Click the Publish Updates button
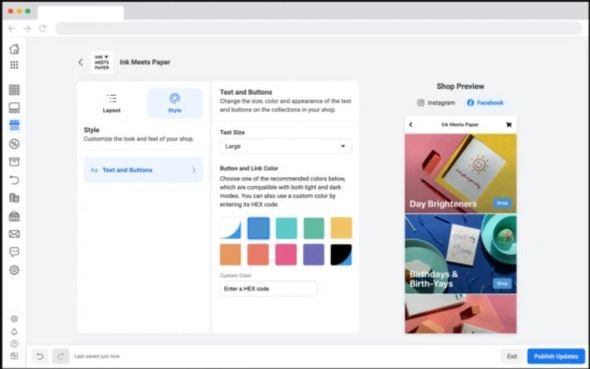 coord(556,356)
